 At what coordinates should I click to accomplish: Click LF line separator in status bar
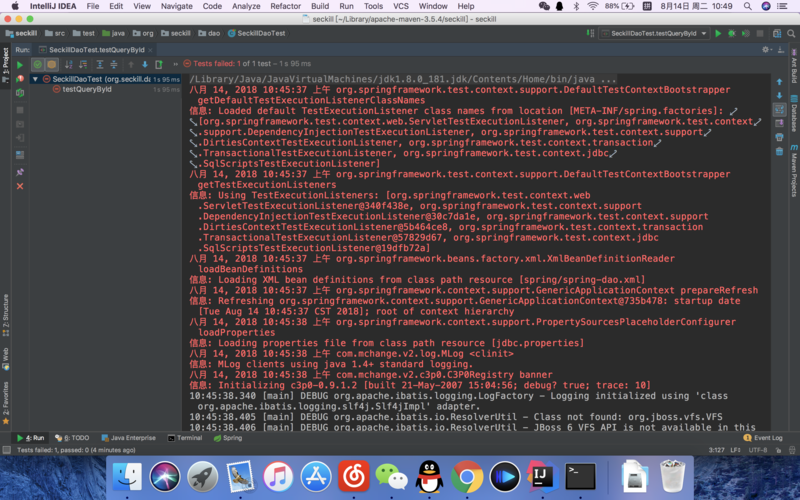[735, 450]
